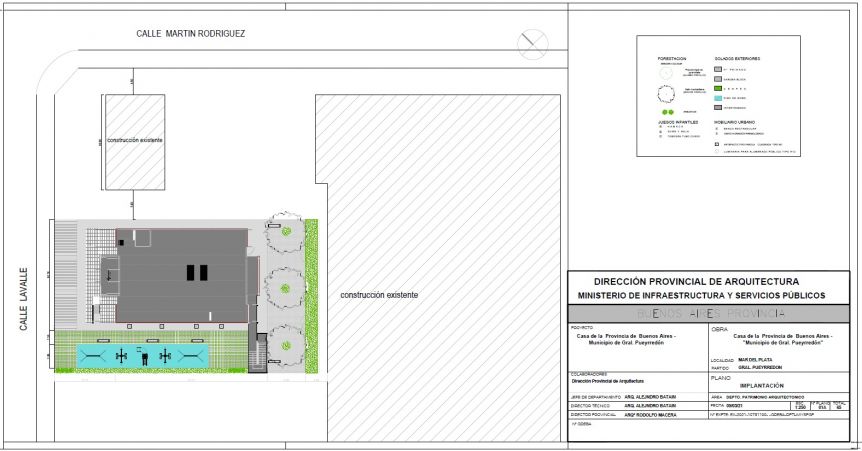
Task: Pick the green swatch in Solados Exteriores legend
Action: click(x=718, y=89)
